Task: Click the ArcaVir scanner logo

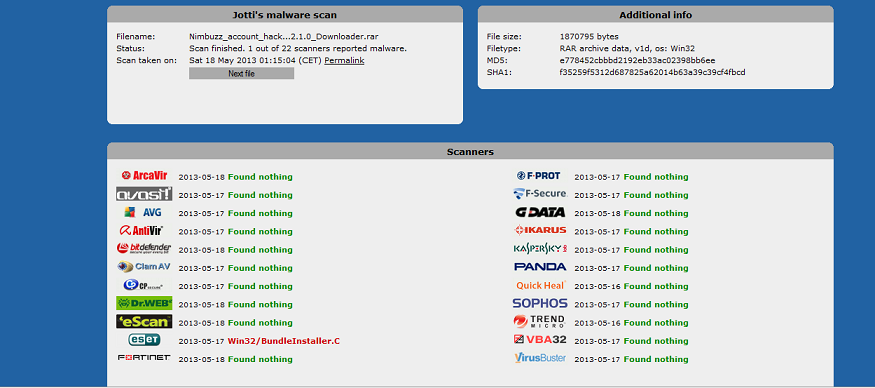Action: click(x=145, y=176)
